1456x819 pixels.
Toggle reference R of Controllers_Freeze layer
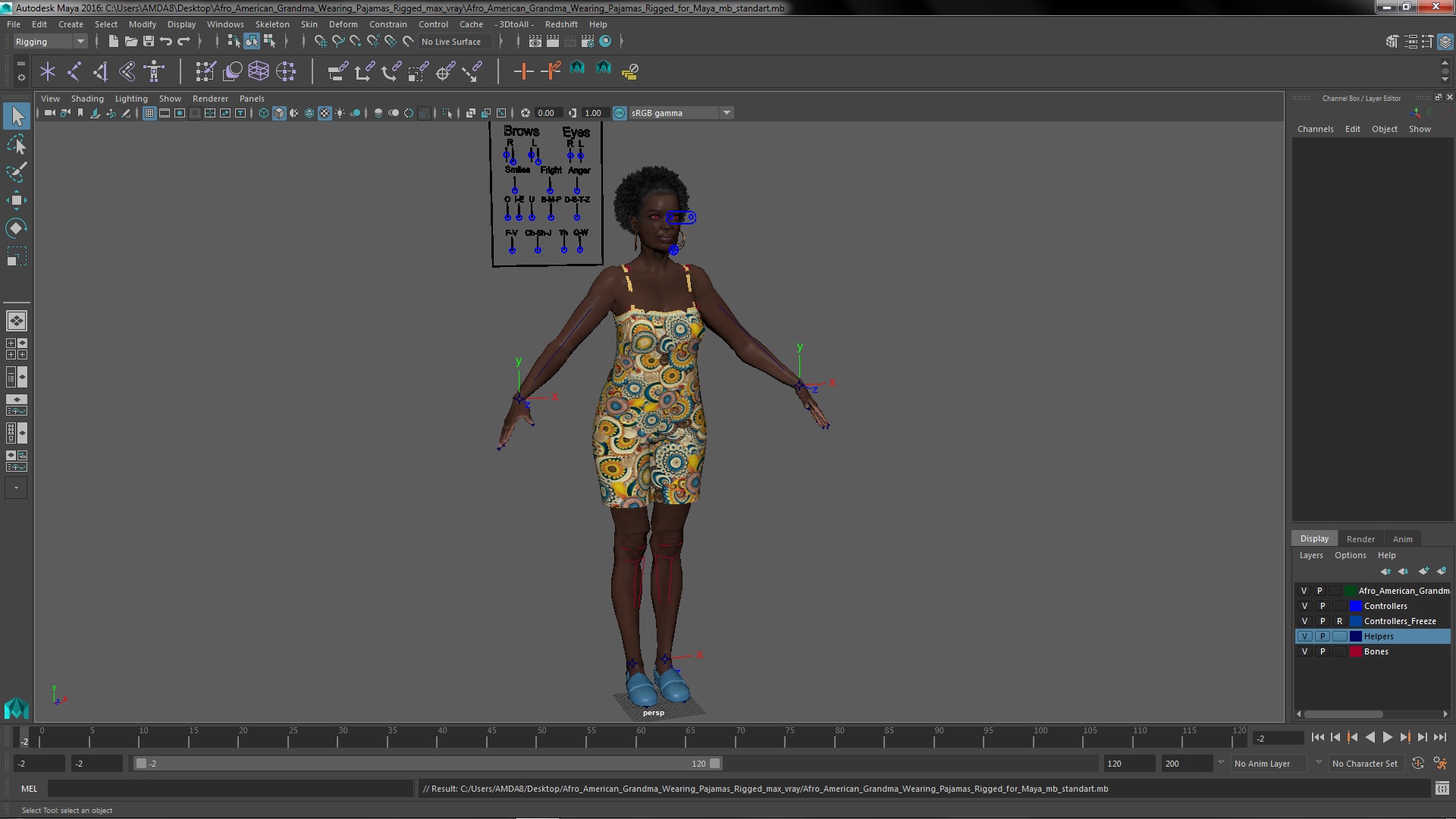(x=1340, y=621)
